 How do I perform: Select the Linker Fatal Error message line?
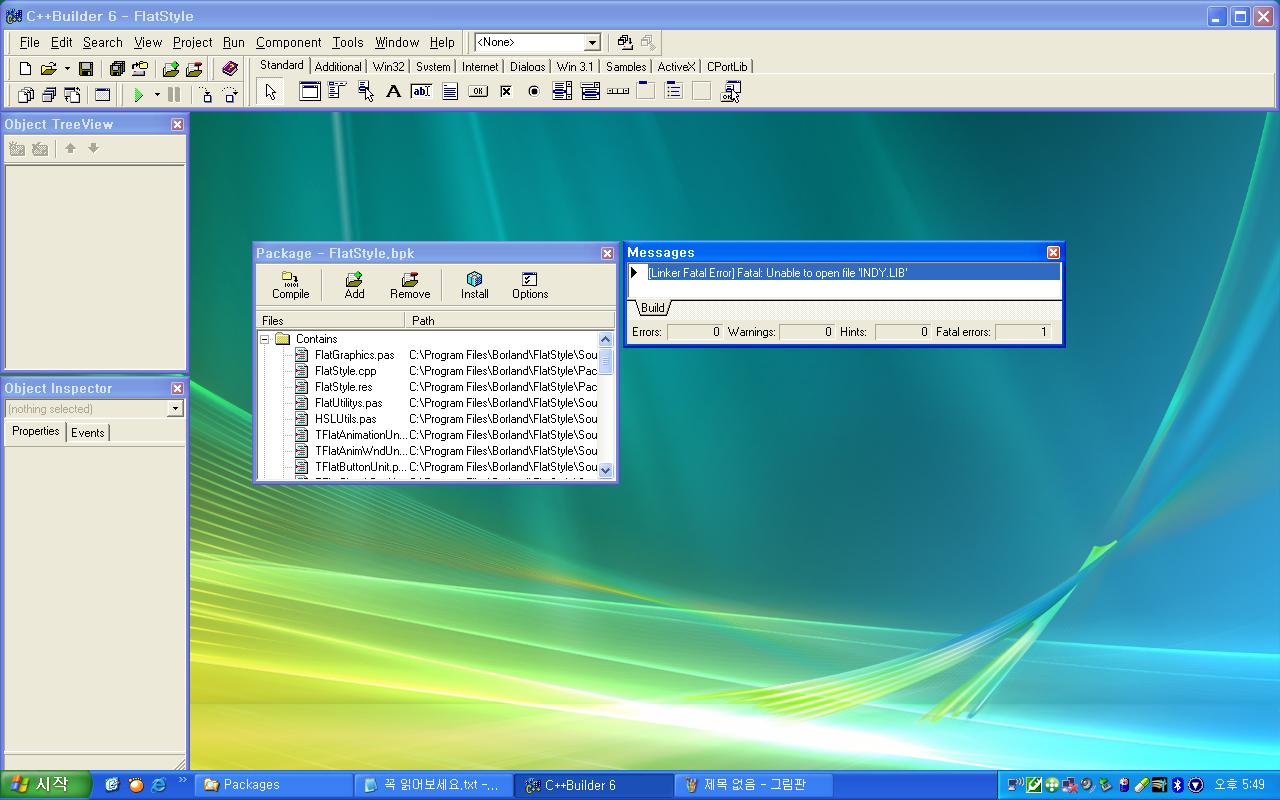[777, 273]
